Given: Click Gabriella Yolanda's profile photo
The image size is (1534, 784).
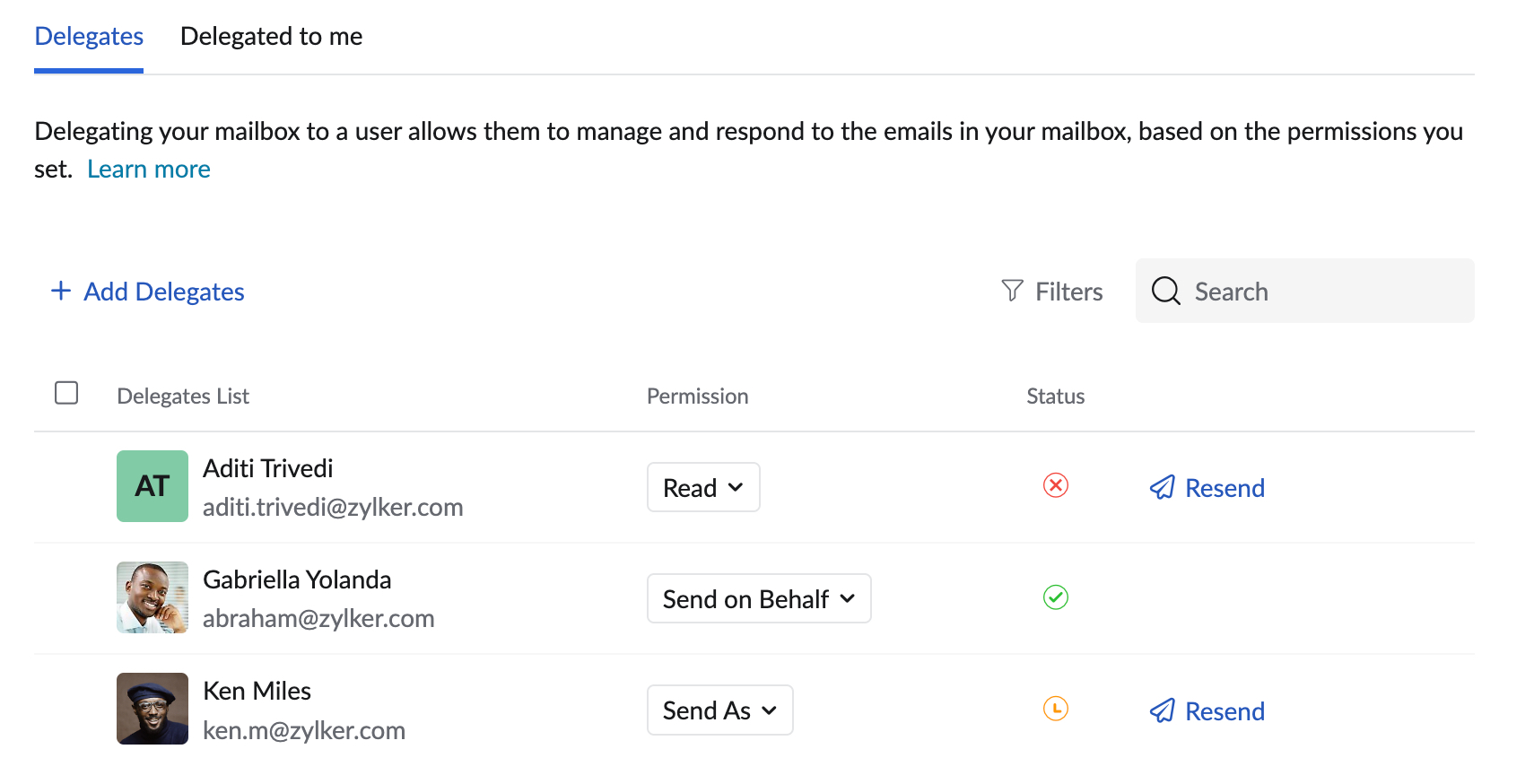Looking at the screenshot, I should coord(153,597).
